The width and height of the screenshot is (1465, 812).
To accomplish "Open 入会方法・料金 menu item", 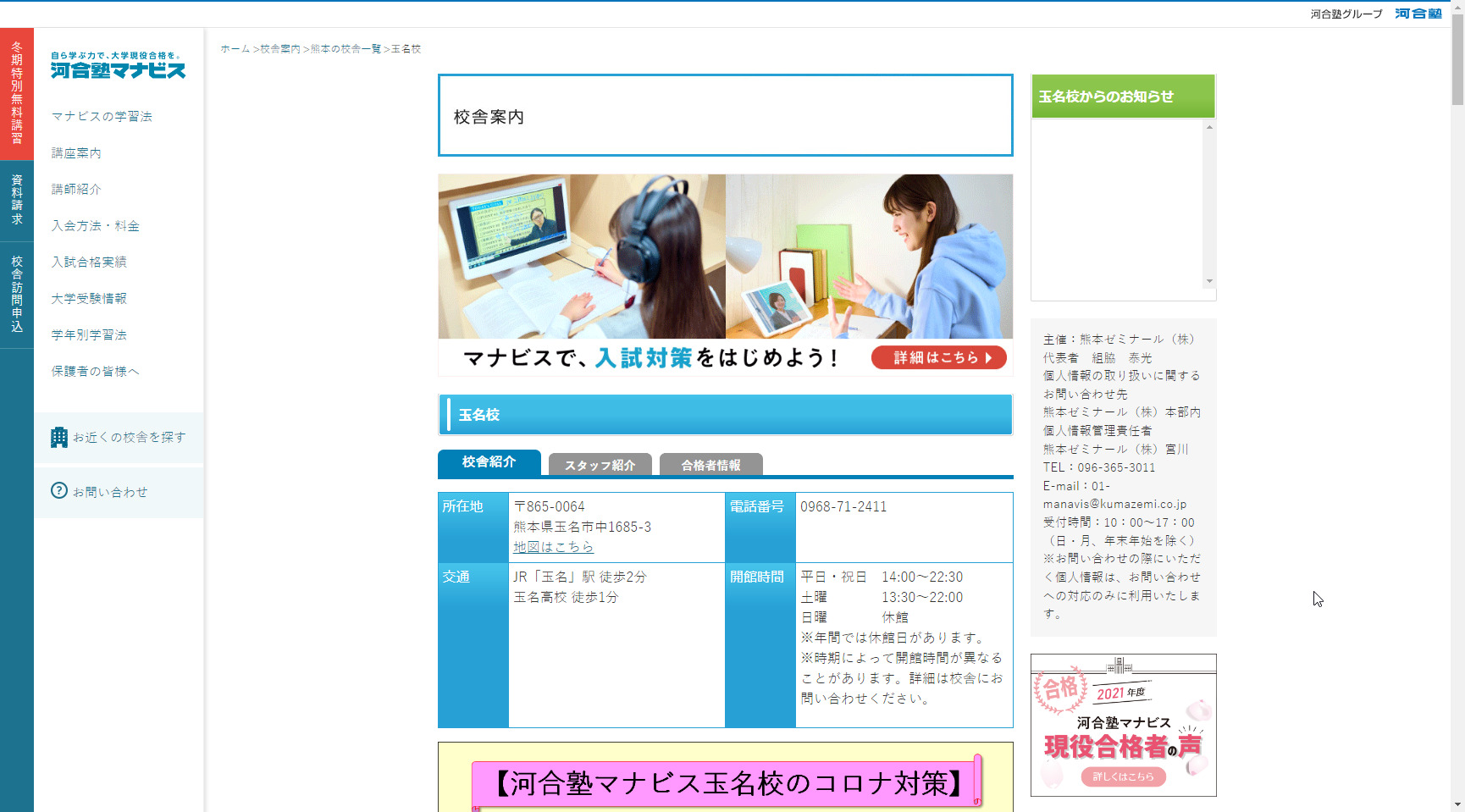I will tap(95, 225).
